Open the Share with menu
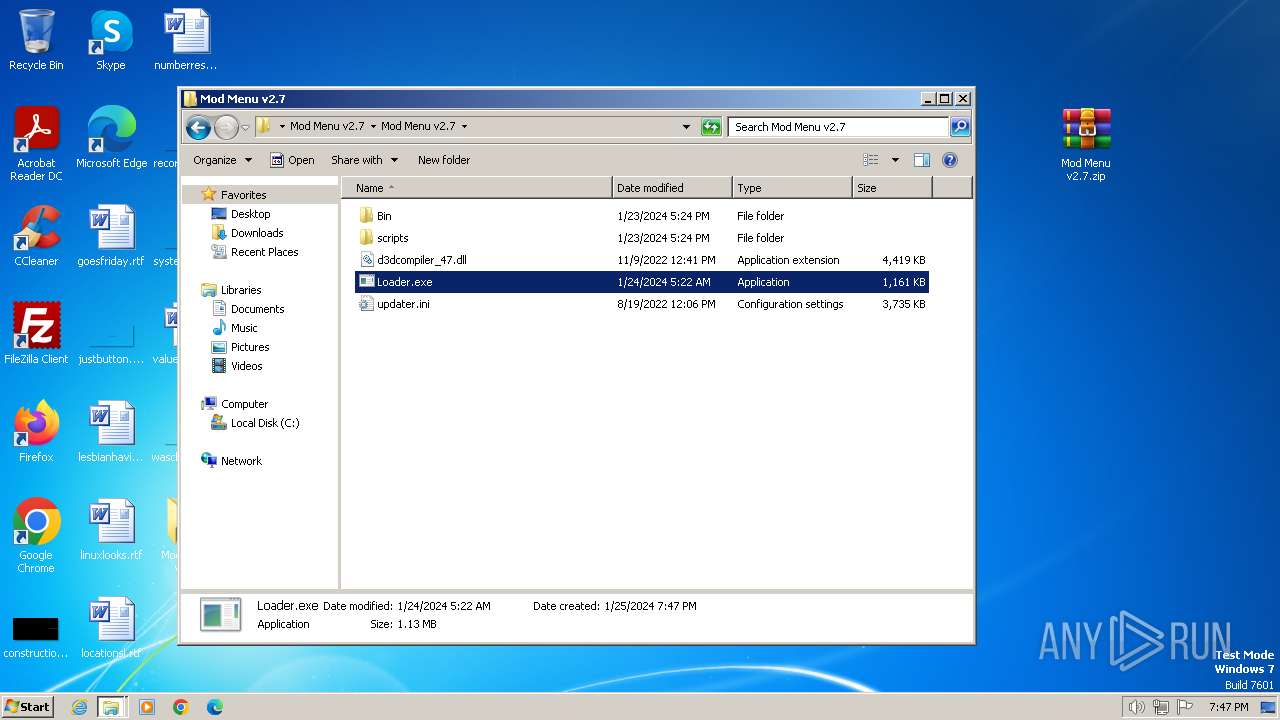Viewport: 1280px width, 720px height. click(x=364, y=160)
